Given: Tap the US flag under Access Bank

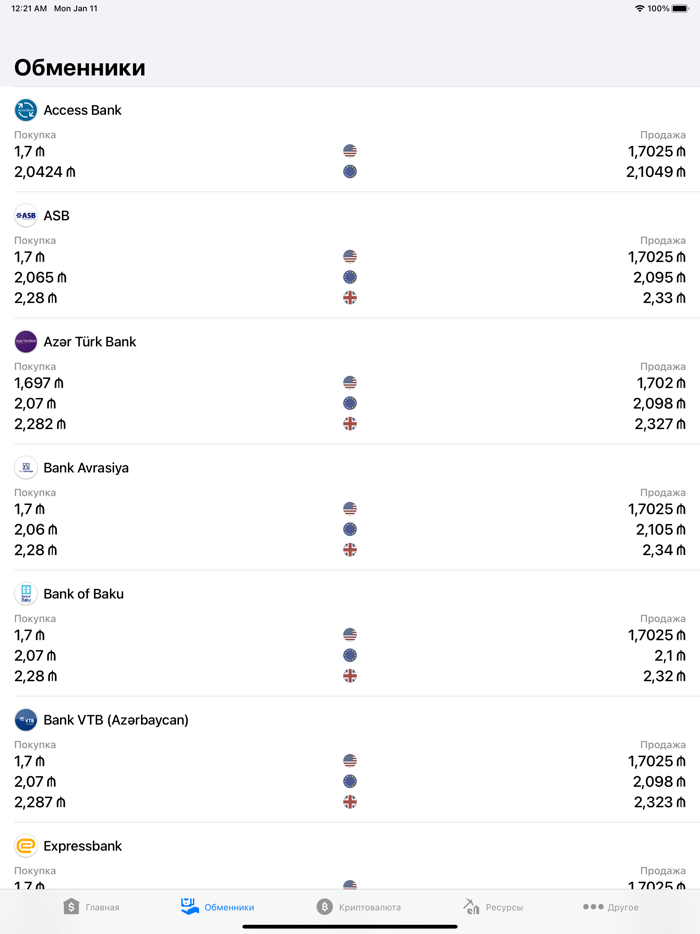Looking at the screenshot, I should pyautogui.click(x=350, y=151).
